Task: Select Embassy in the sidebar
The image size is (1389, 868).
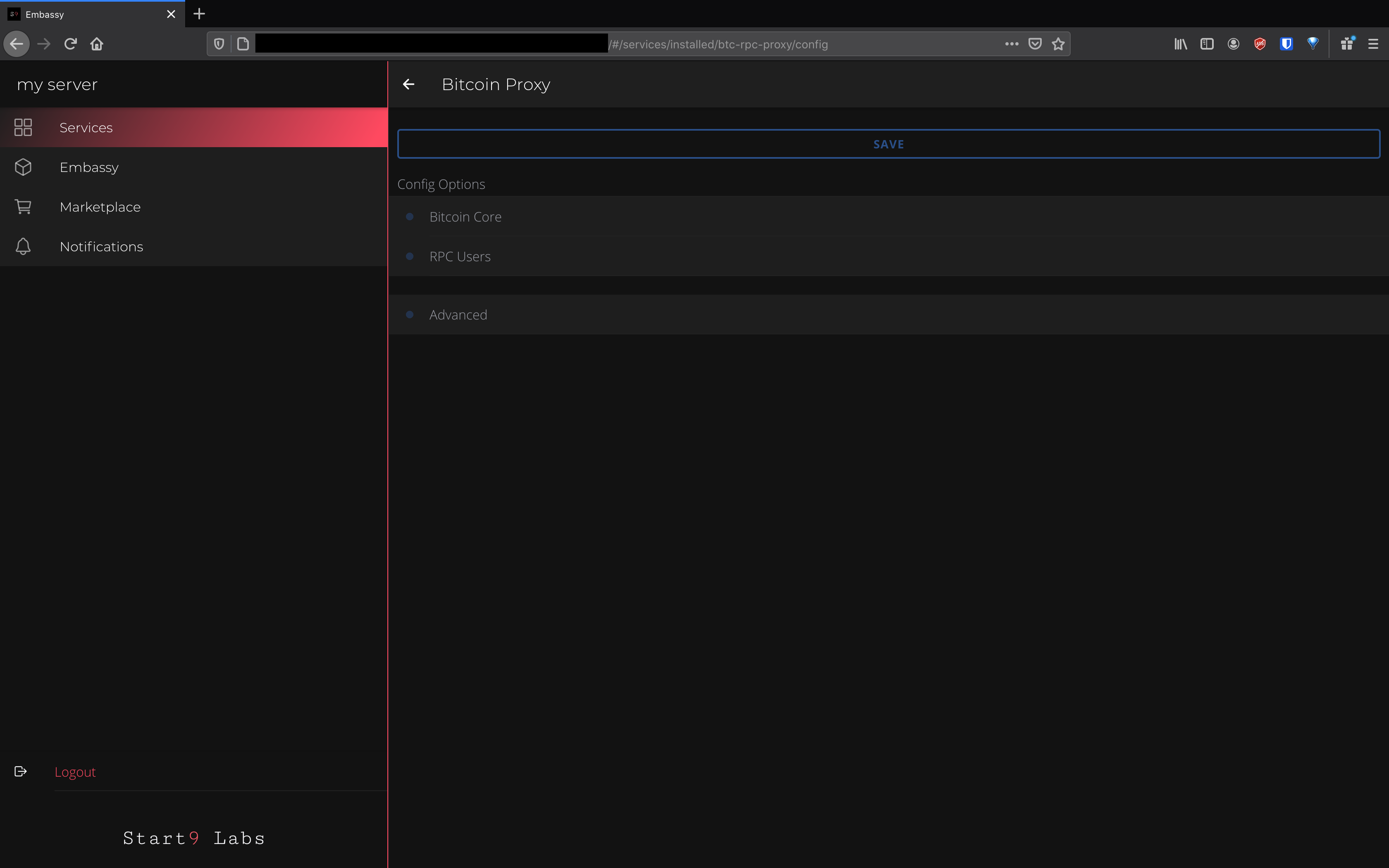Action: pos(89,168)
